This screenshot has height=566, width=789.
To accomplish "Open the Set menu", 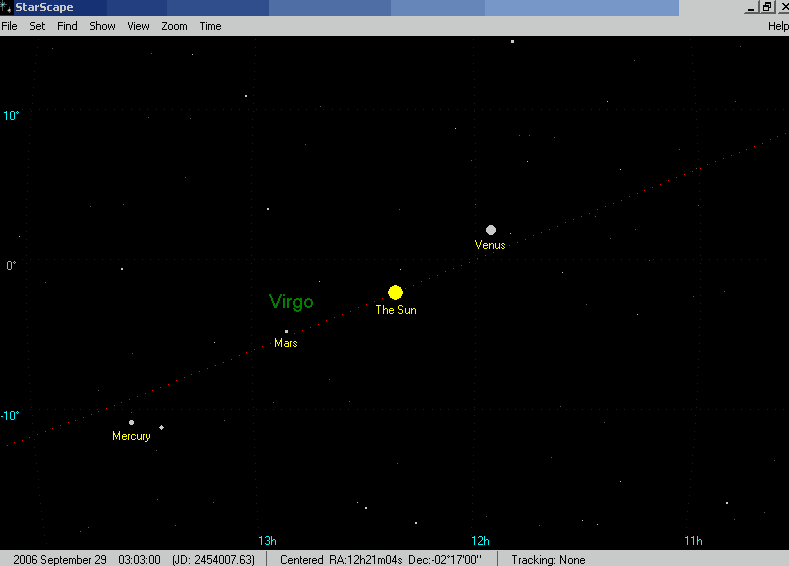I will point(37,26).
